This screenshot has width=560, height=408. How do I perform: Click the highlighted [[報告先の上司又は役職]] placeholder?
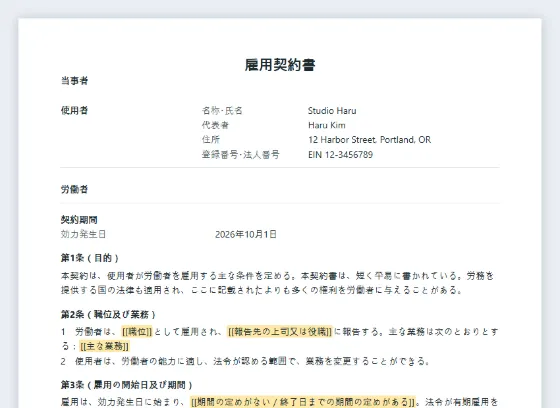(280, 332)
